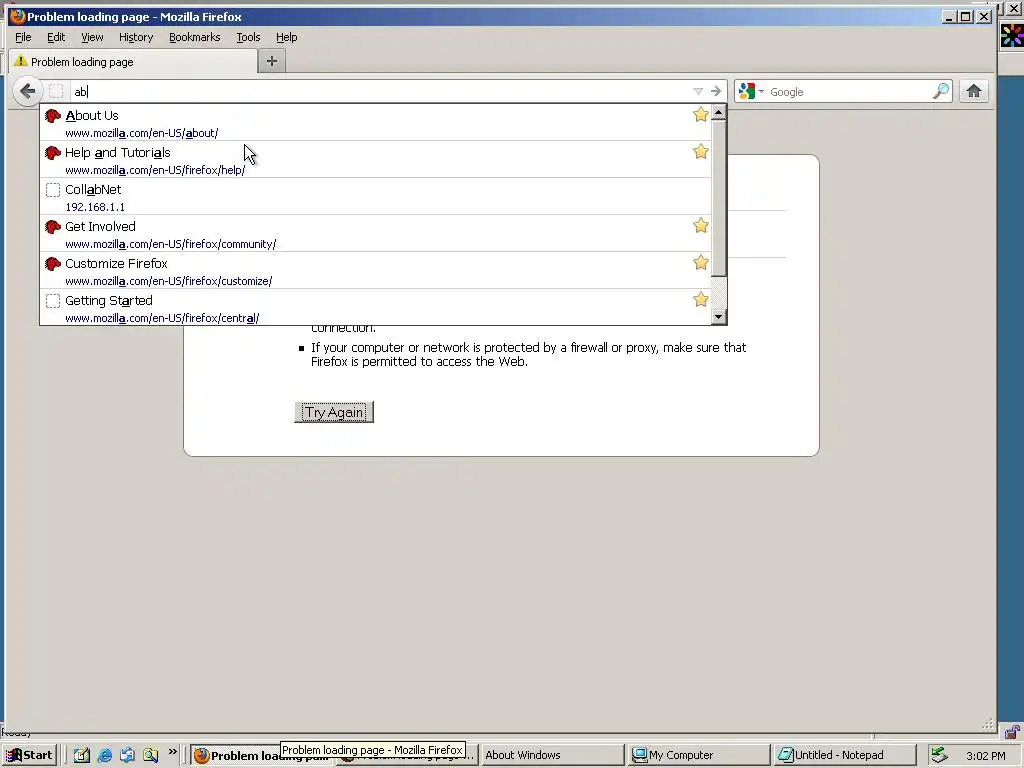Screen dimensions: 1024x768
Task: Click the status bar security lock icon
Action: point(1012,731)
